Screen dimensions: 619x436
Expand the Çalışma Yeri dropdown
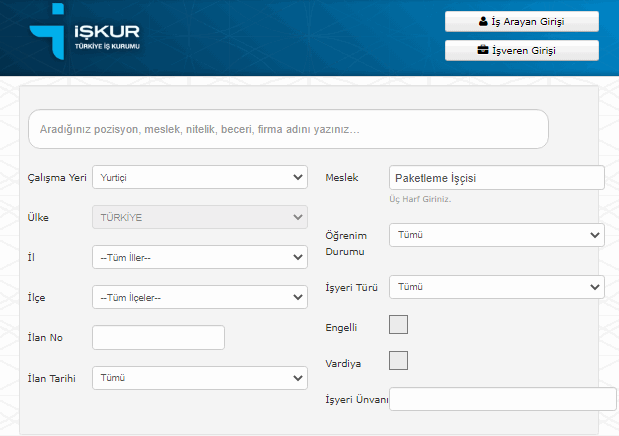pos(199,177)
